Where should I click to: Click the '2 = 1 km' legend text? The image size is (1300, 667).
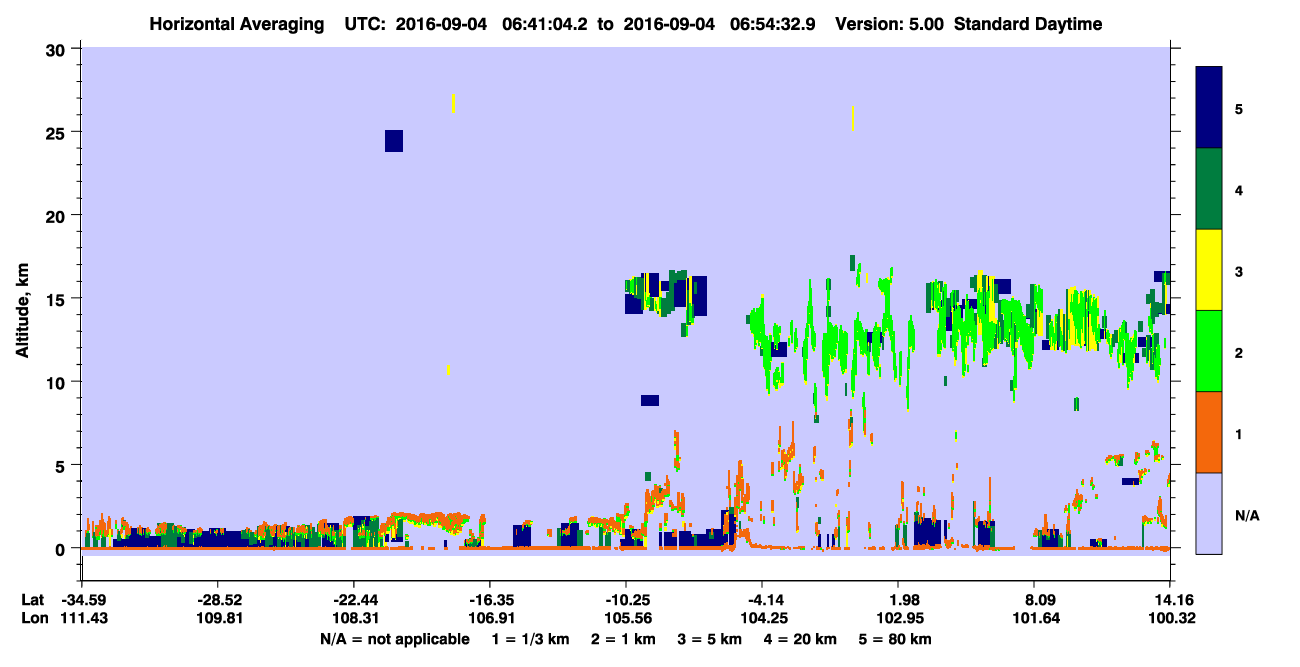tap(623, 639)
